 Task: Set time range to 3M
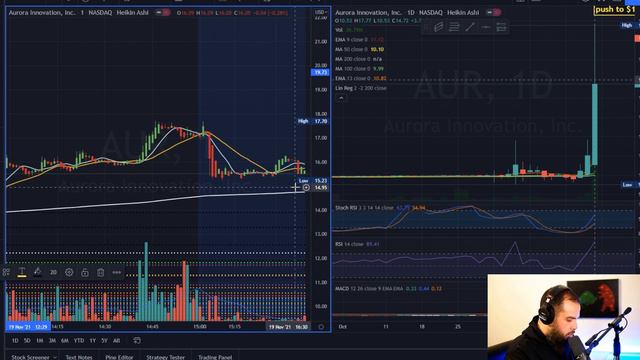coord(52,340)
